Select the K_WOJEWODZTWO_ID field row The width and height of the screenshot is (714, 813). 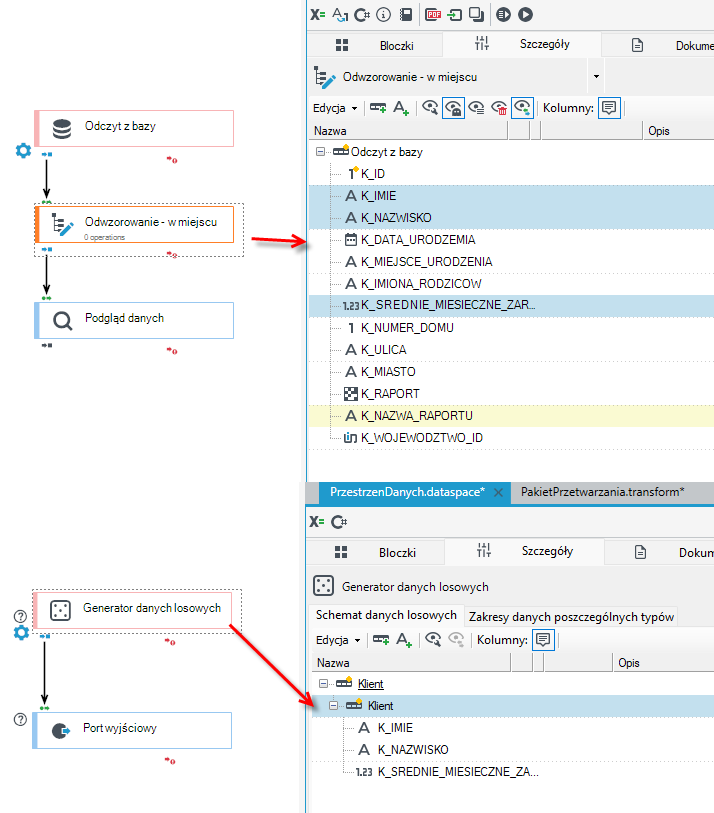pyautogui.click(x=511, y=438)
